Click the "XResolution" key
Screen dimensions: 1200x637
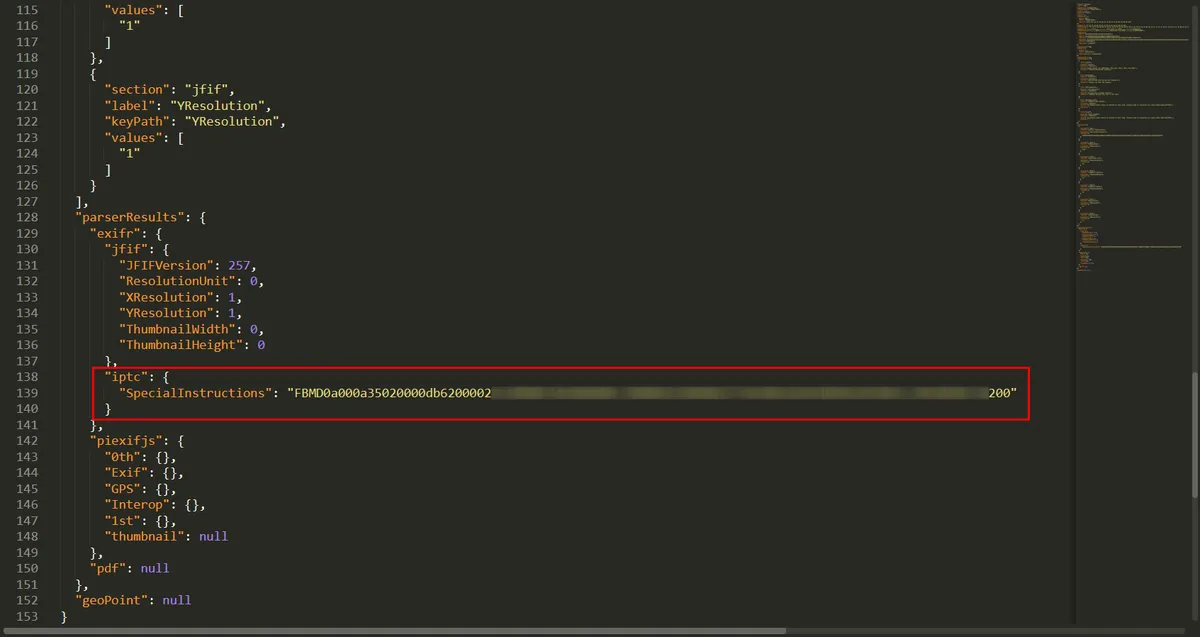(168, 297)
